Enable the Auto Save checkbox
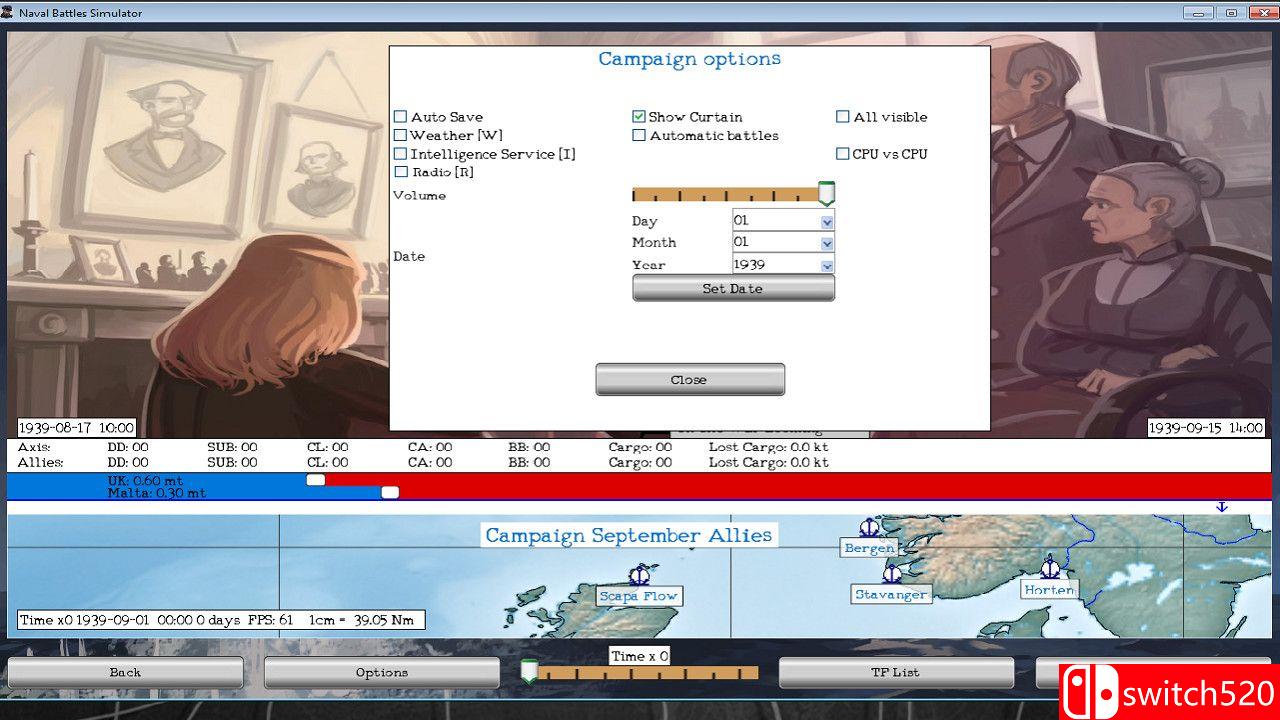The width and height of the screenshot is (1280, 720). (x=401, y=117)
